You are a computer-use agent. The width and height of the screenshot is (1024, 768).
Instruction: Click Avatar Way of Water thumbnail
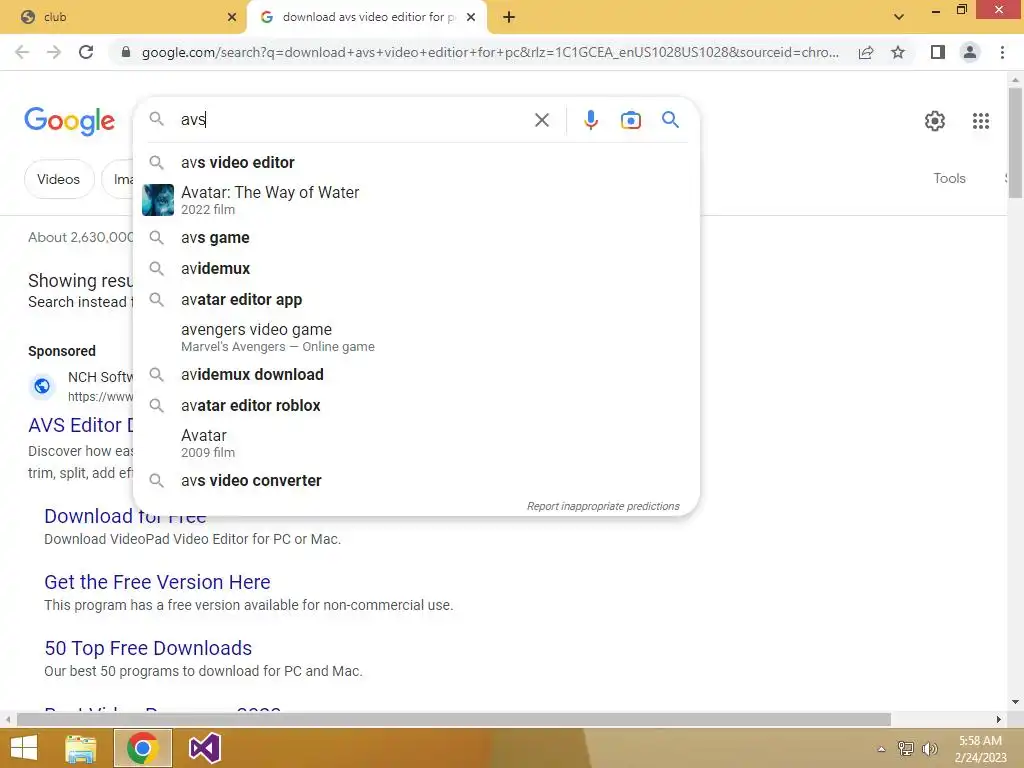[158, 200]
